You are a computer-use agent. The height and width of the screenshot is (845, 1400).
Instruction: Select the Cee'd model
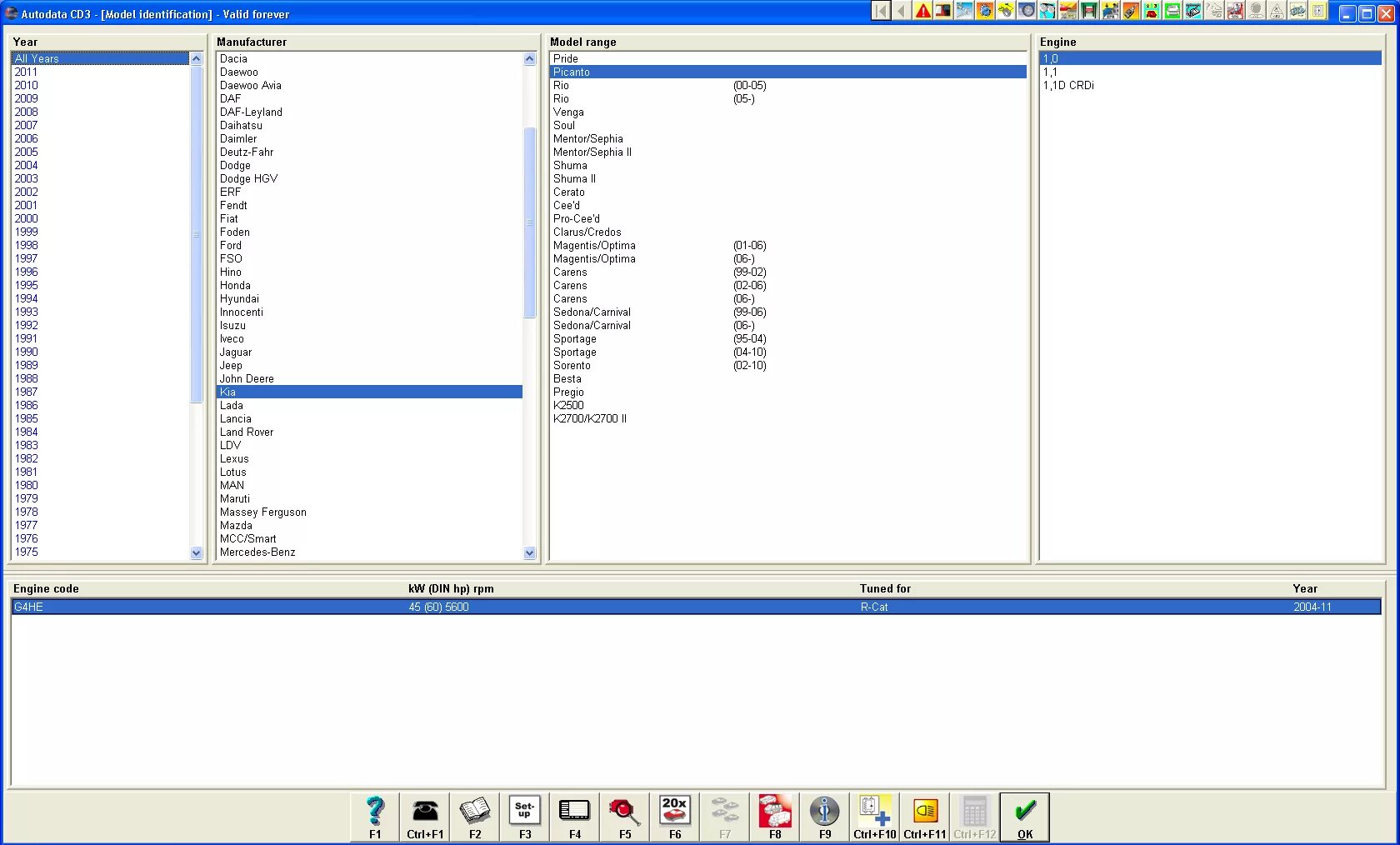[x=788, y=206]
